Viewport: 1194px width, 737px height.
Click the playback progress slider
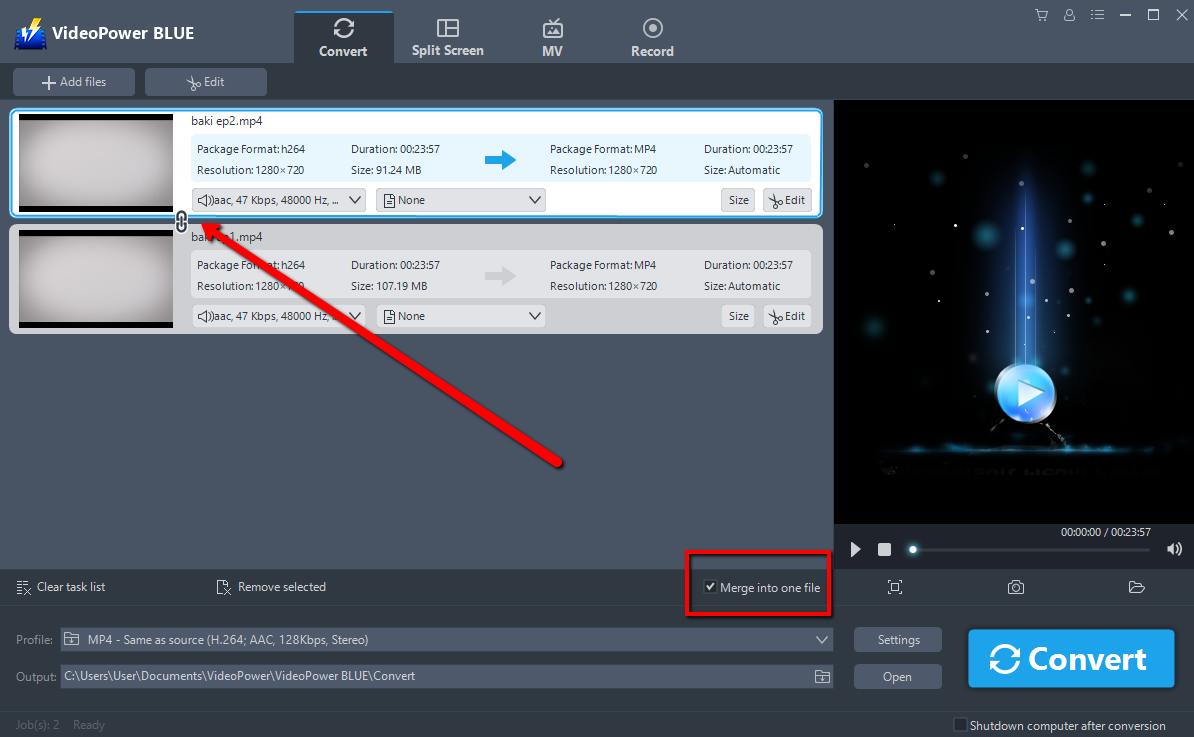[x=912, y=548]
